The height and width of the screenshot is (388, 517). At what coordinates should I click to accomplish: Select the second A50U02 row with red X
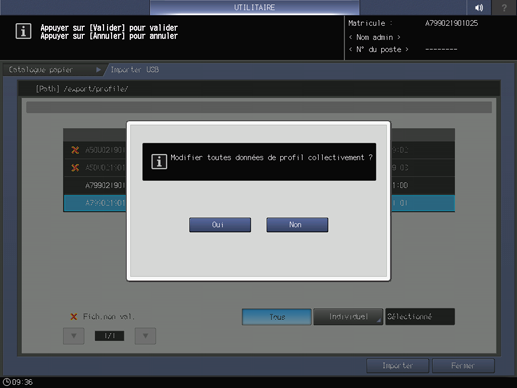point(259,167)
